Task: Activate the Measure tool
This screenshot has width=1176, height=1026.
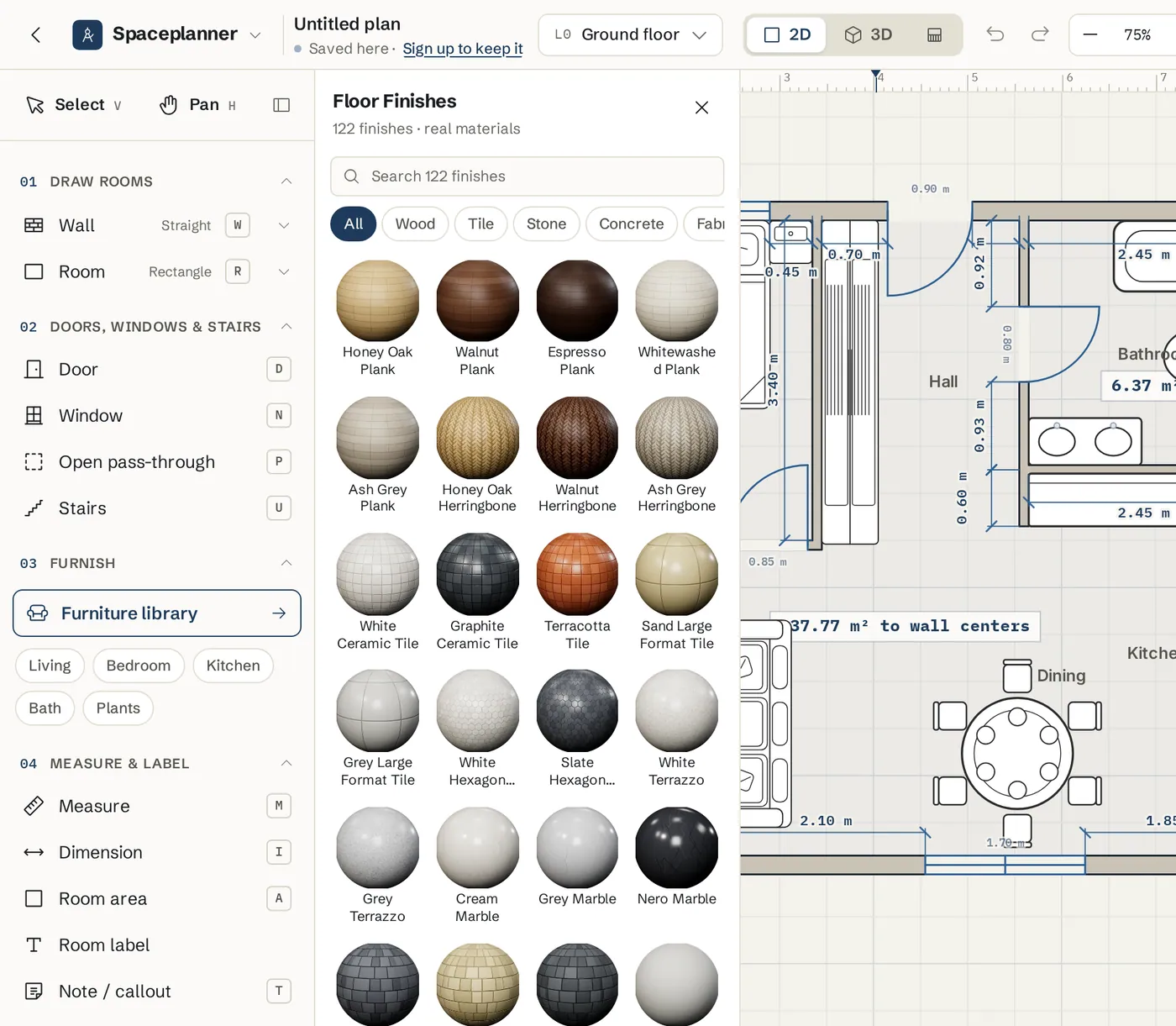Action: click(x=156, y=806)
